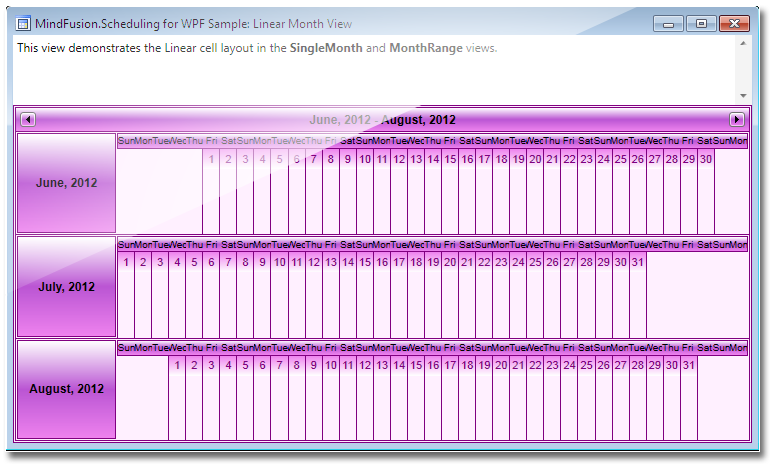
Task: Click the June – August 2012 range title
Action: click(x=382, y=120)
